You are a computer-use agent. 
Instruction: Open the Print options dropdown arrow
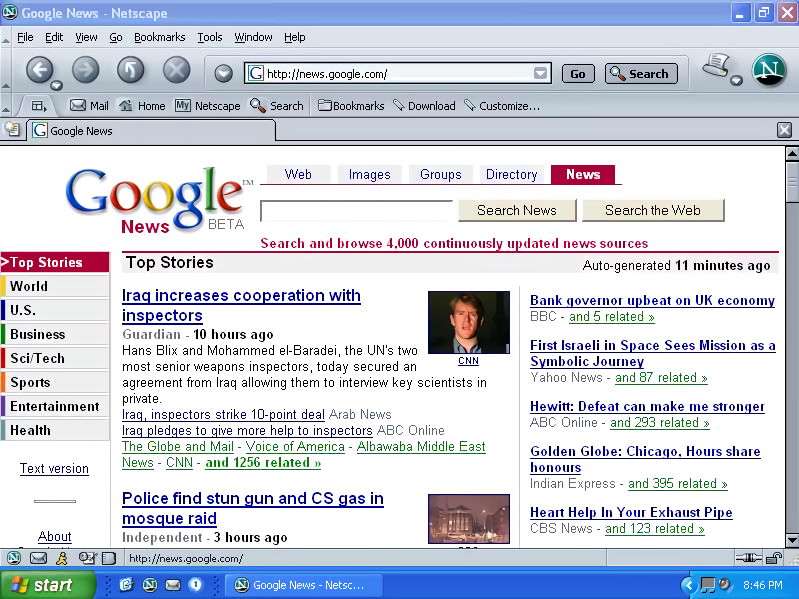pos(736,80)
